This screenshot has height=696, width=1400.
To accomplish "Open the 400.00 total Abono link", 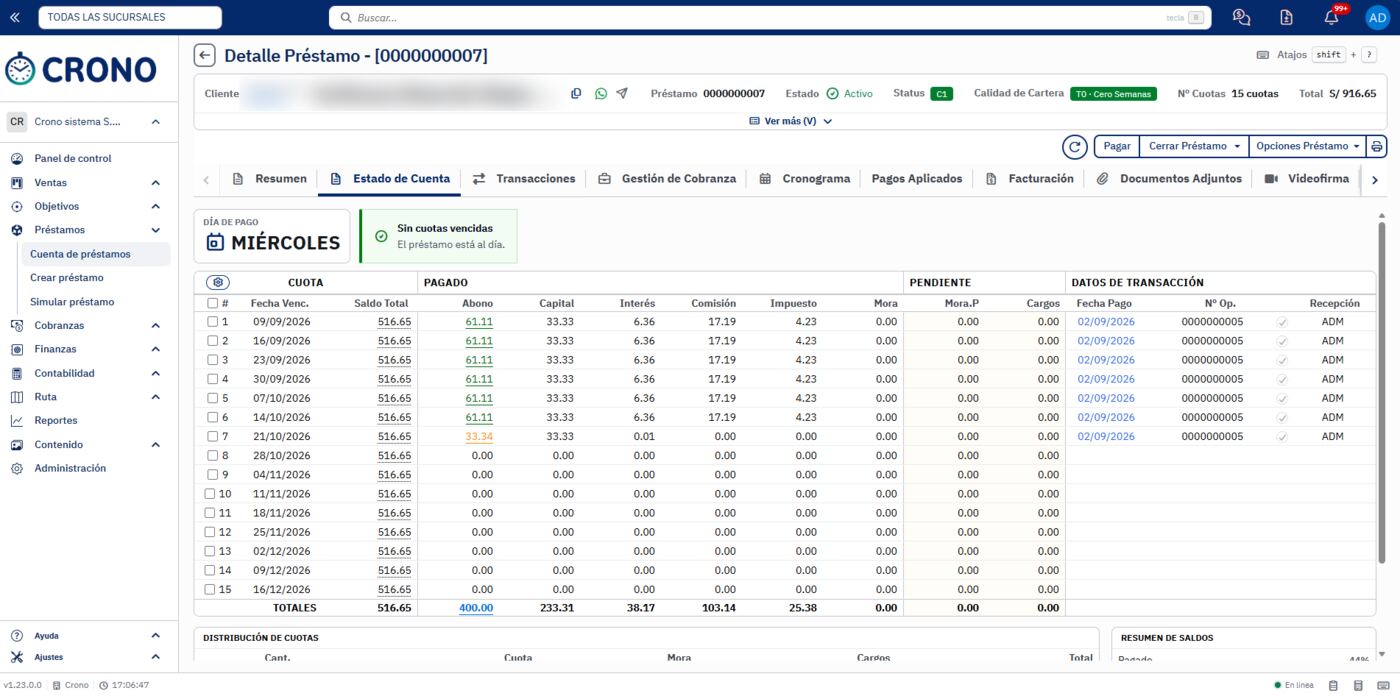I will pos(476,608).
